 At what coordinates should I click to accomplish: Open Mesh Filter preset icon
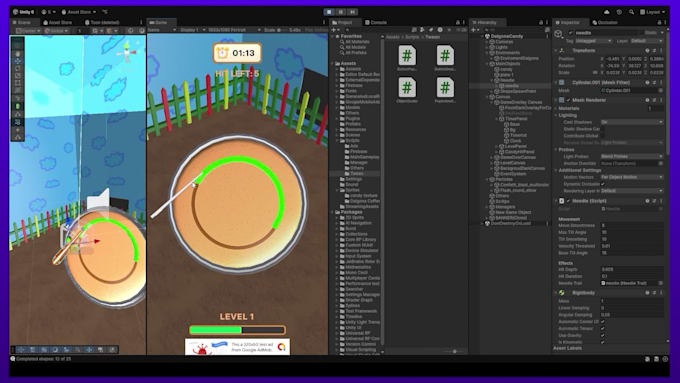(x=654, y=82)
